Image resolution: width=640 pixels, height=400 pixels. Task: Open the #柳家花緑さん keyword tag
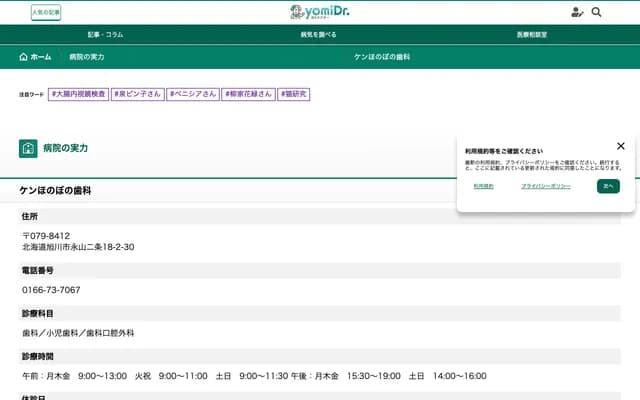248,94
